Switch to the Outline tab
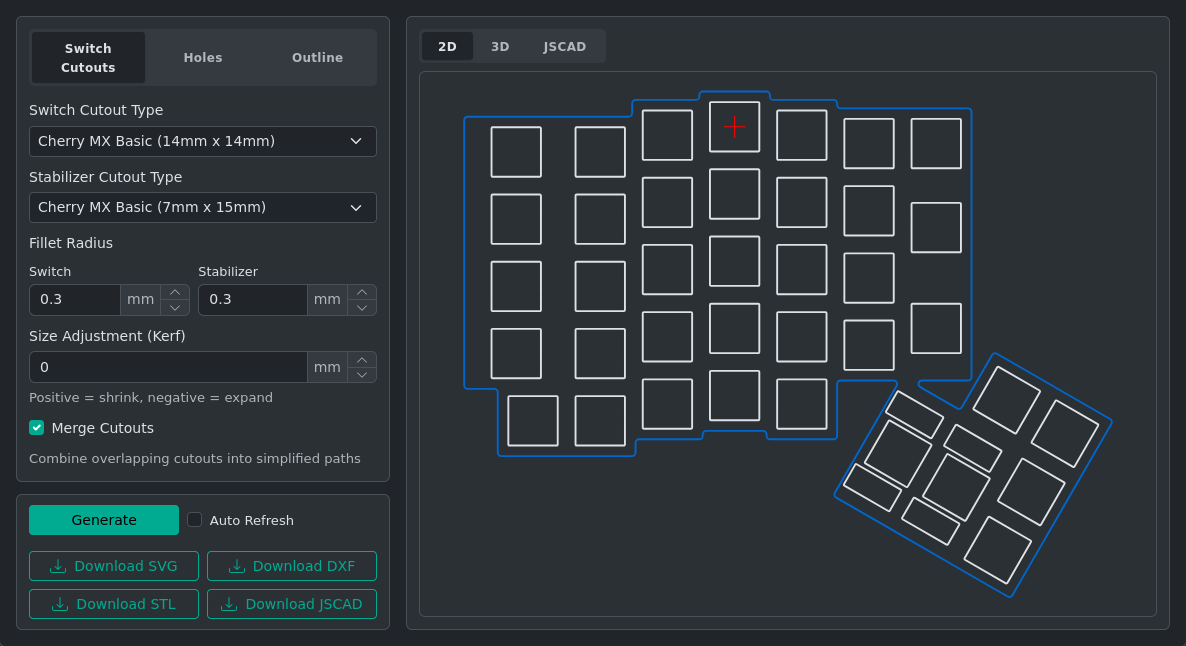 (317, 57)
